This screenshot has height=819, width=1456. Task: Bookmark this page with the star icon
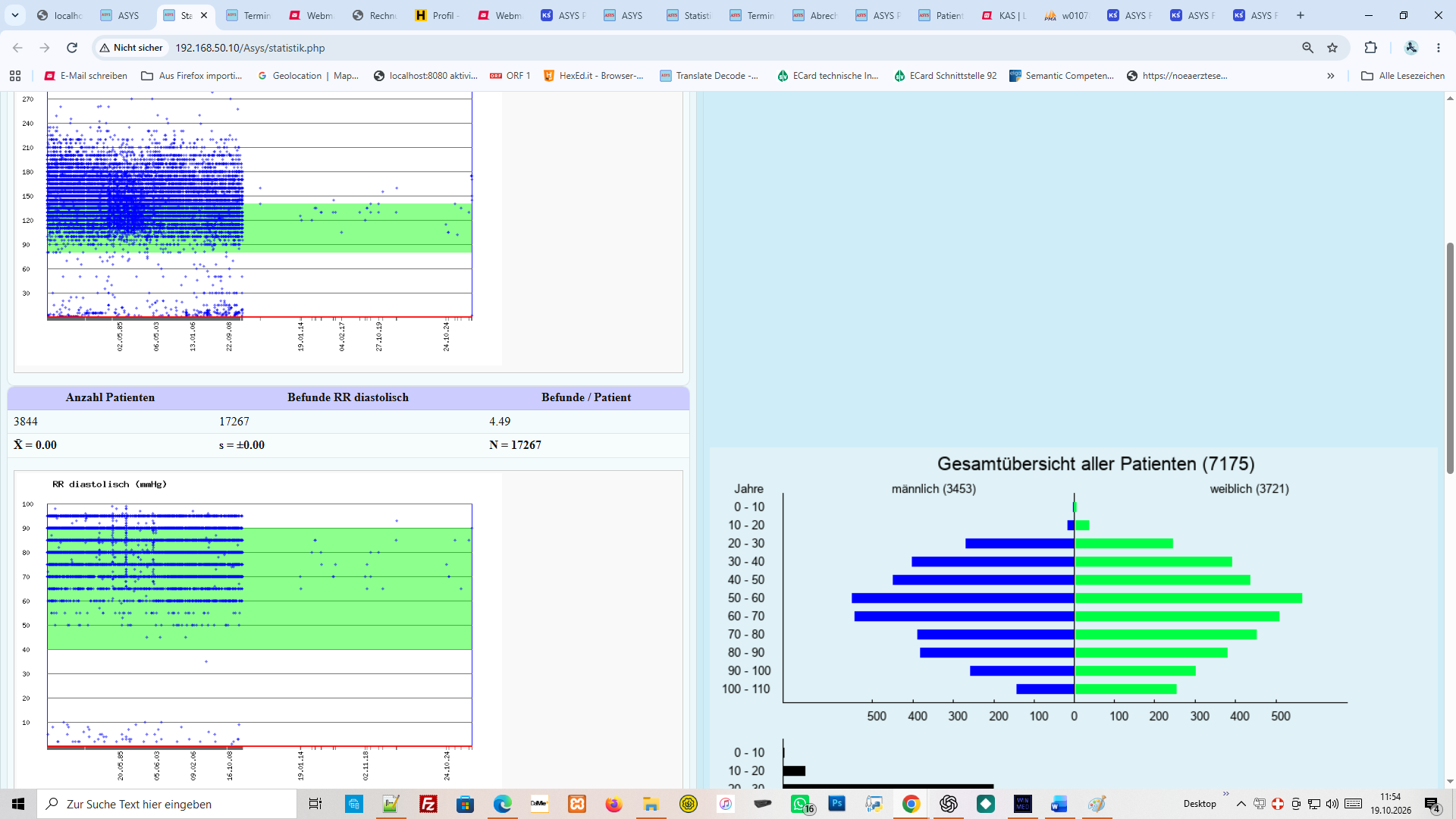pyautogui.click(x=1332, y=48)
